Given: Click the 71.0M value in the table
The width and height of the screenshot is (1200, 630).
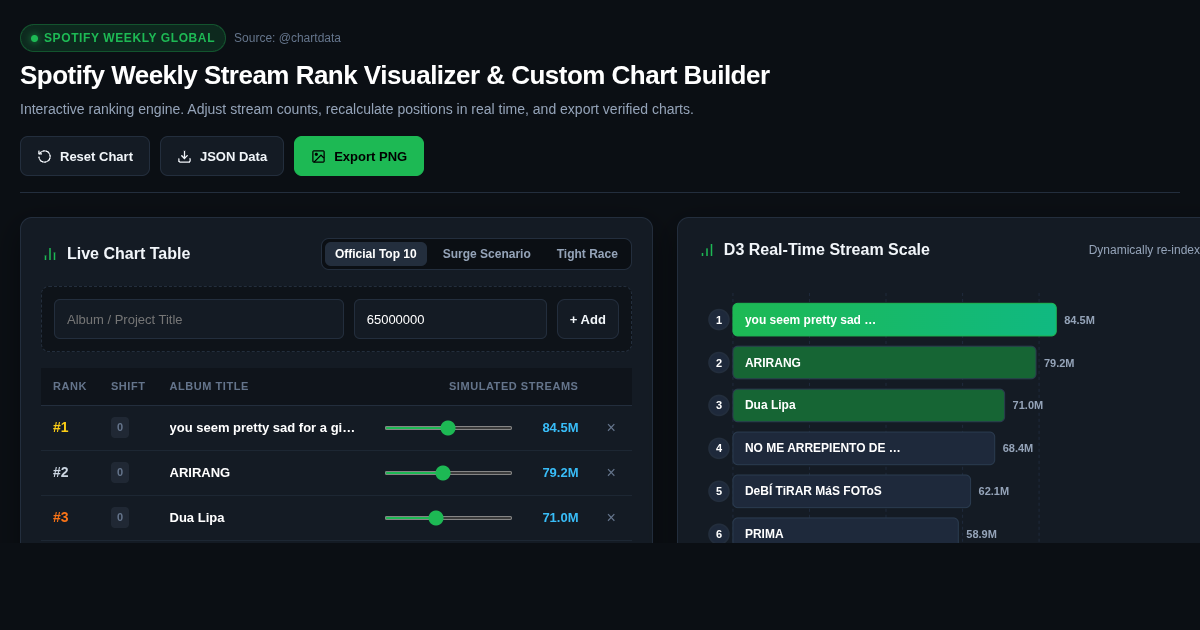Looking at the screenshot, I should (560, 518).
